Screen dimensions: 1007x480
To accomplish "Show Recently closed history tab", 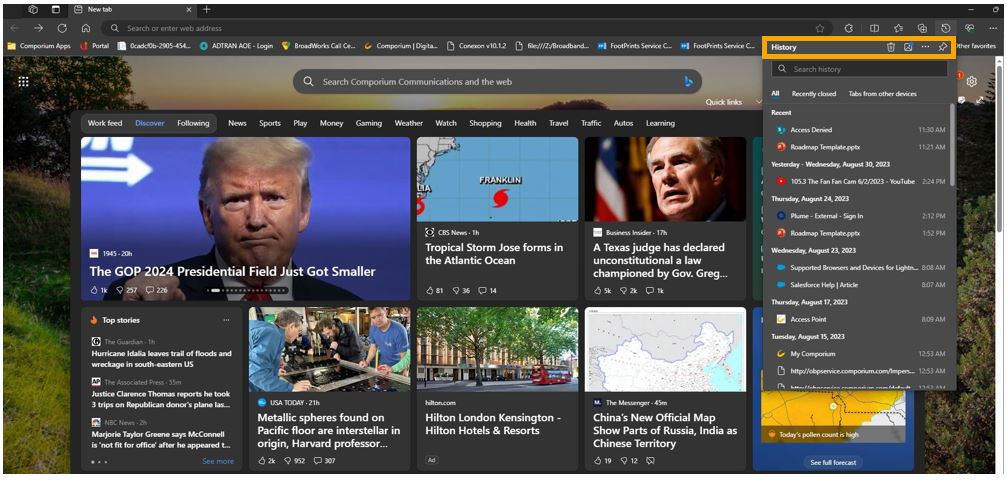I will tap(814, 94).
